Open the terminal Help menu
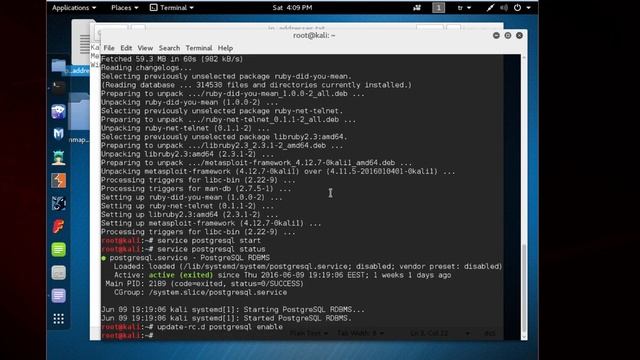This screenshot has height=360, width=640. (x=225, y=48)
